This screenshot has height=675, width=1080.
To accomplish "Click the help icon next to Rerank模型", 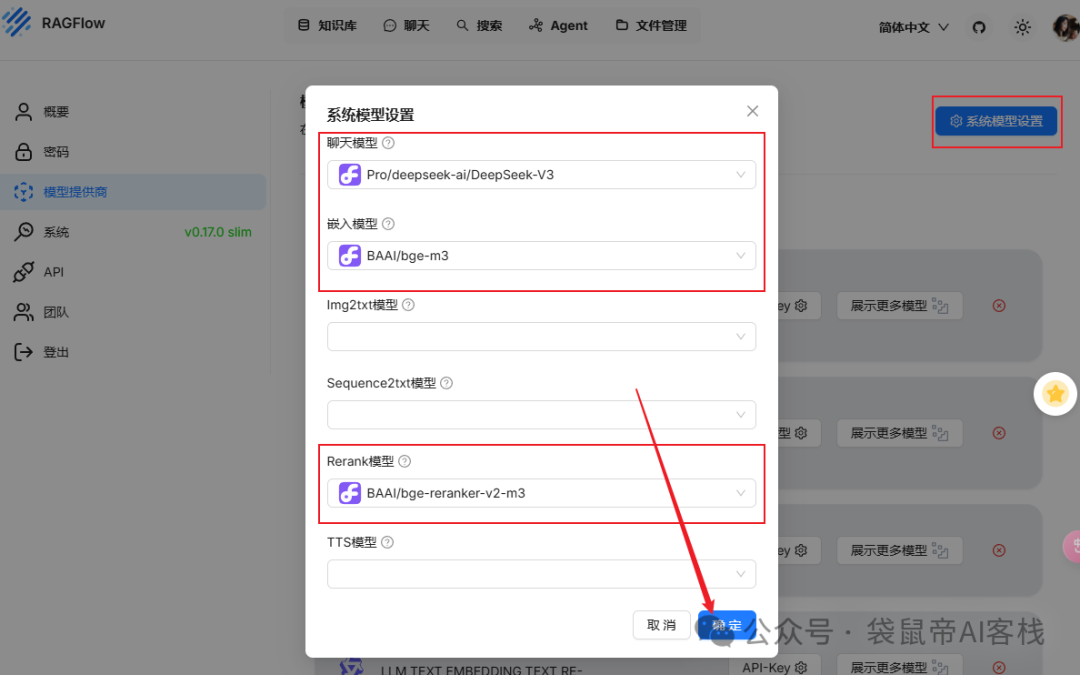I will pyautogui.click(x=405, y=461).
